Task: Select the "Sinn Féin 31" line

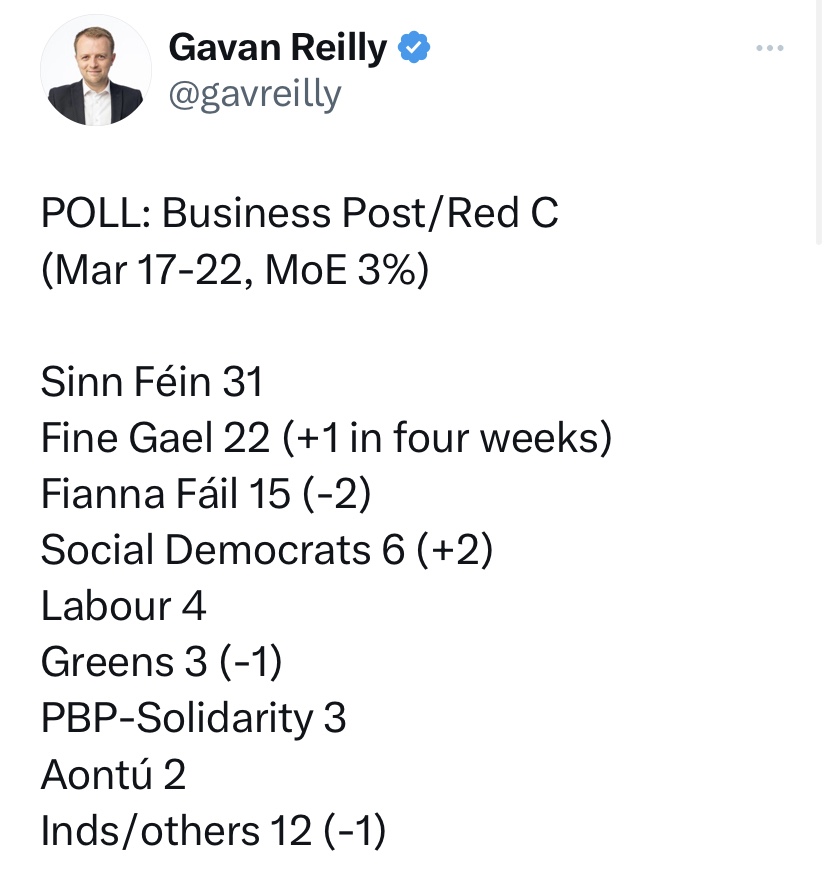Action: click(x=151, y=382)
